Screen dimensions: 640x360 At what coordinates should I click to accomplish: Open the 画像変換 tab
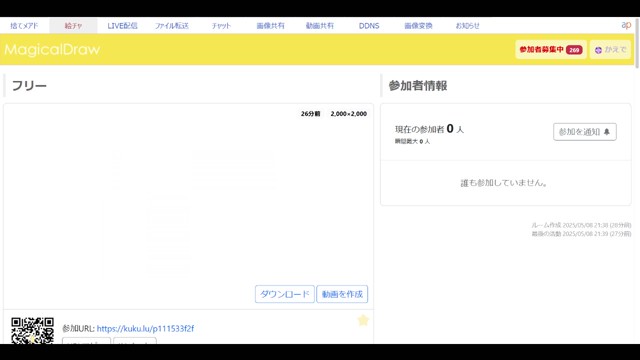(418, 26)
